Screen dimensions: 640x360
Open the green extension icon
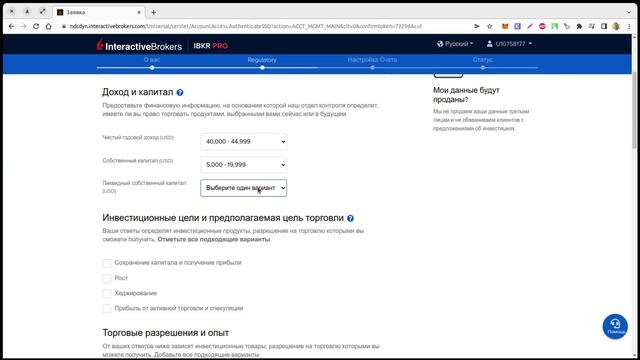[554, 26]
